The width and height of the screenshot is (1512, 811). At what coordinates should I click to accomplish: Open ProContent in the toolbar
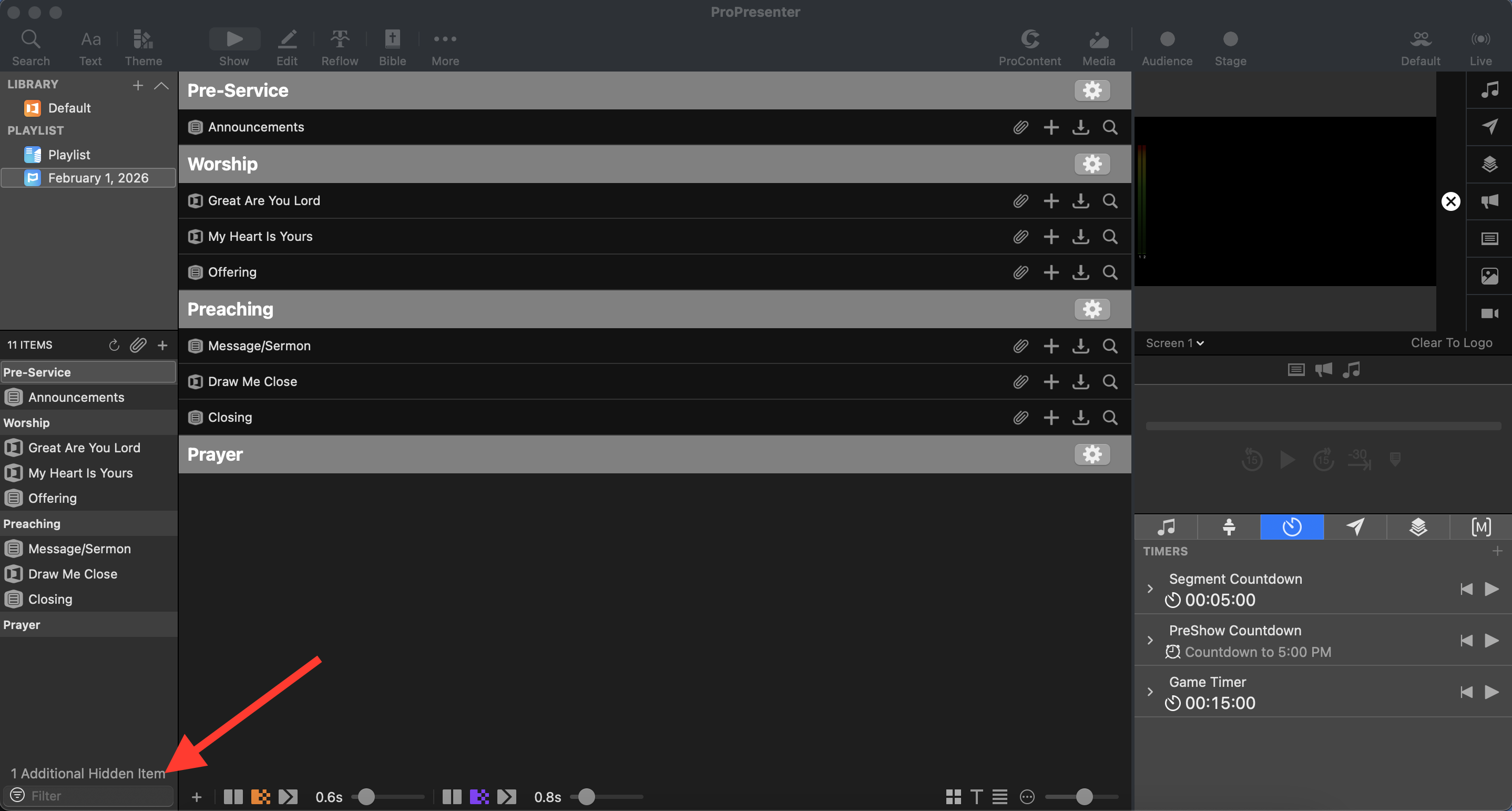click(1029, 47)
